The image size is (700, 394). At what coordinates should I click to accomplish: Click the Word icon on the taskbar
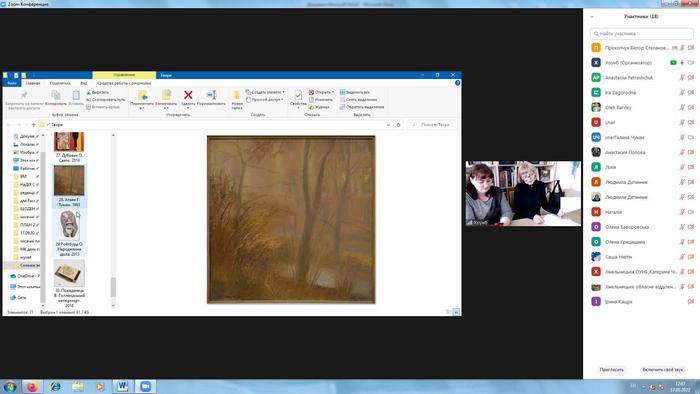click(123, 386)
